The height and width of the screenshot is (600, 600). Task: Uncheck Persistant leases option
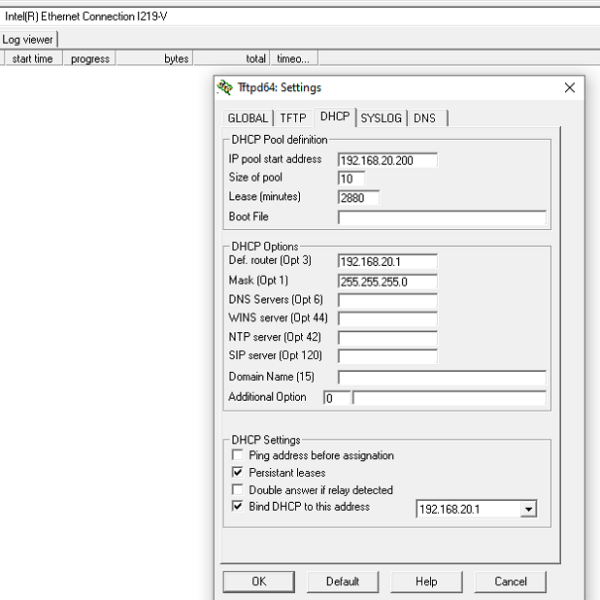click(238, 473)
